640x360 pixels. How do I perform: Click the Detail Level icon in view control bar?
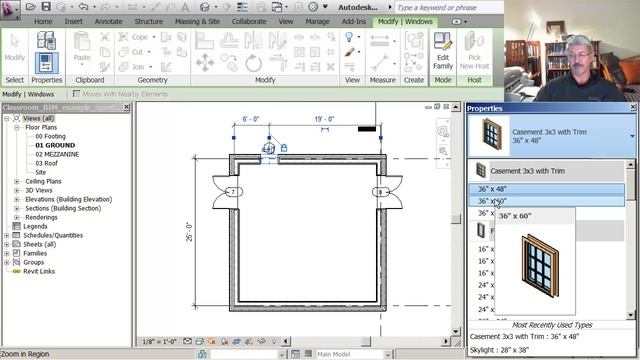[x=187, y=341]
